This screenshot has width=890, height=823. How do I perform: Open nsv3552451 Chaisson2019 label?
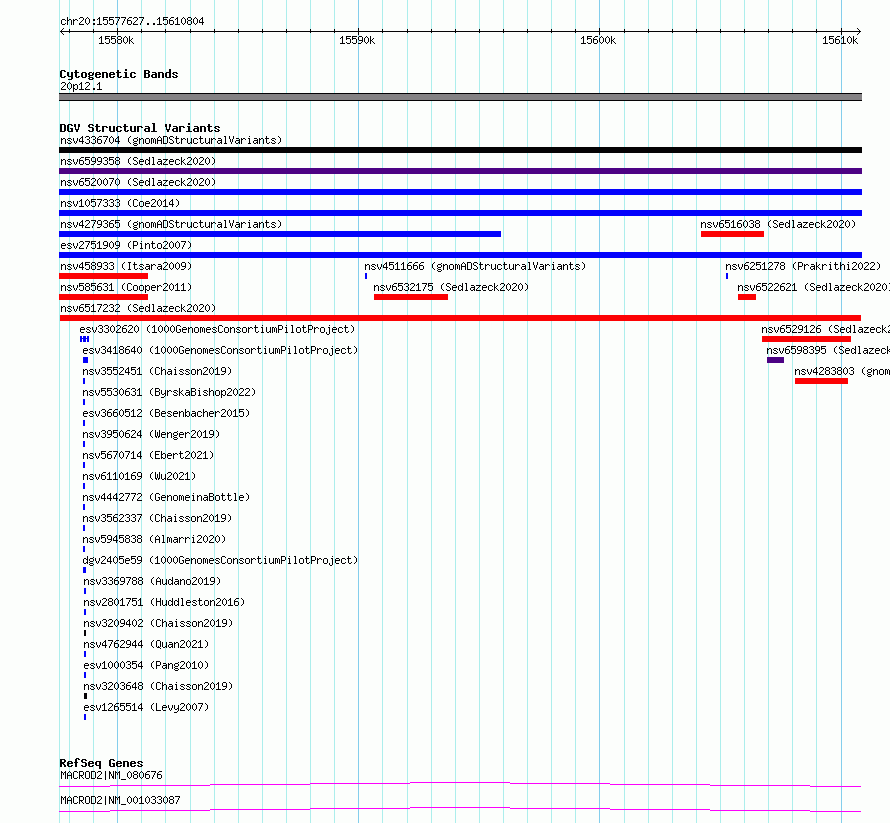pyautogui.click(x=157, y=371)
